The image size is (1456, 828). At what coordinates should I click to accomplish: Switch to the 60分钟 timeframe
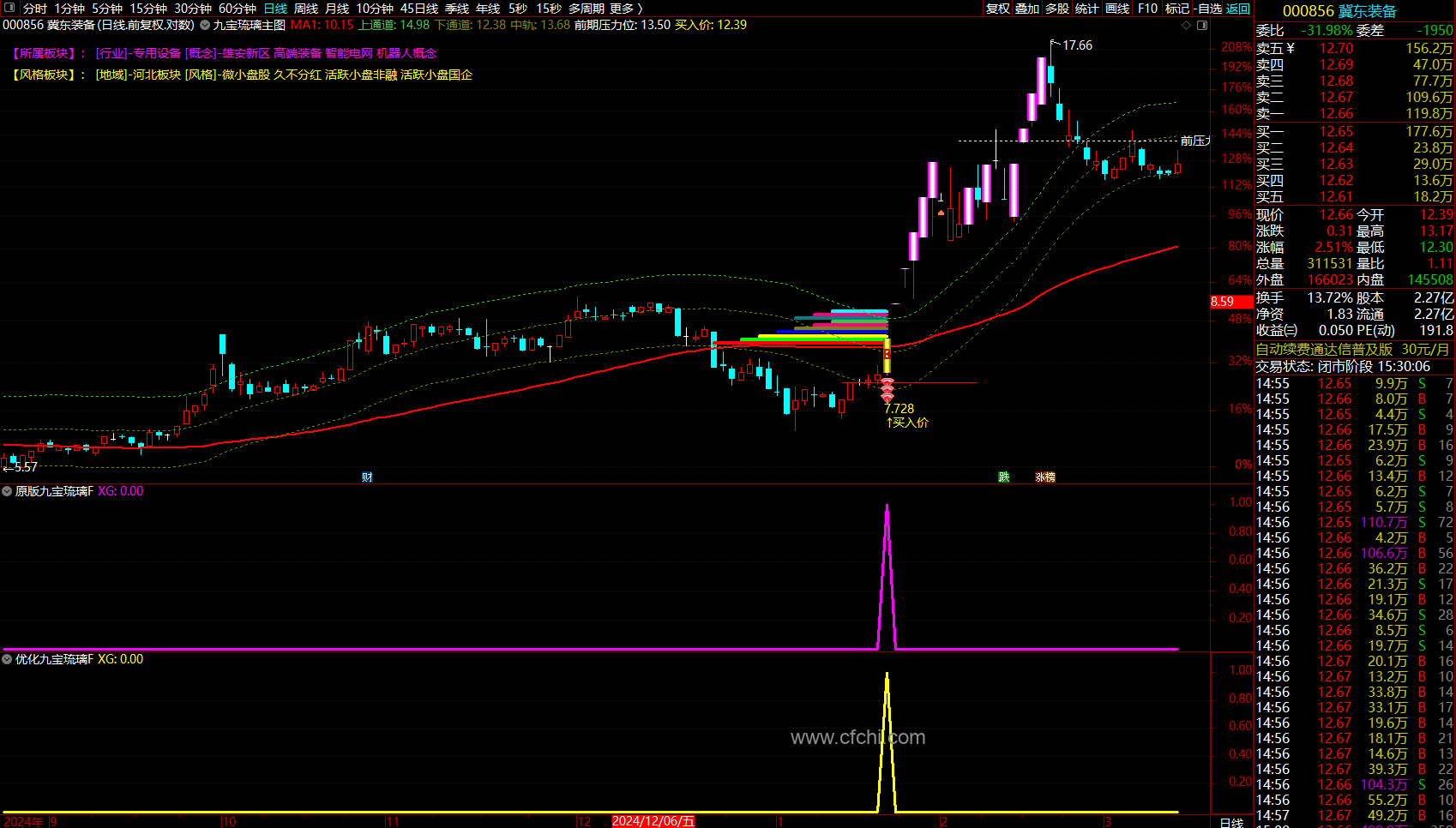[x=238, y=9]
